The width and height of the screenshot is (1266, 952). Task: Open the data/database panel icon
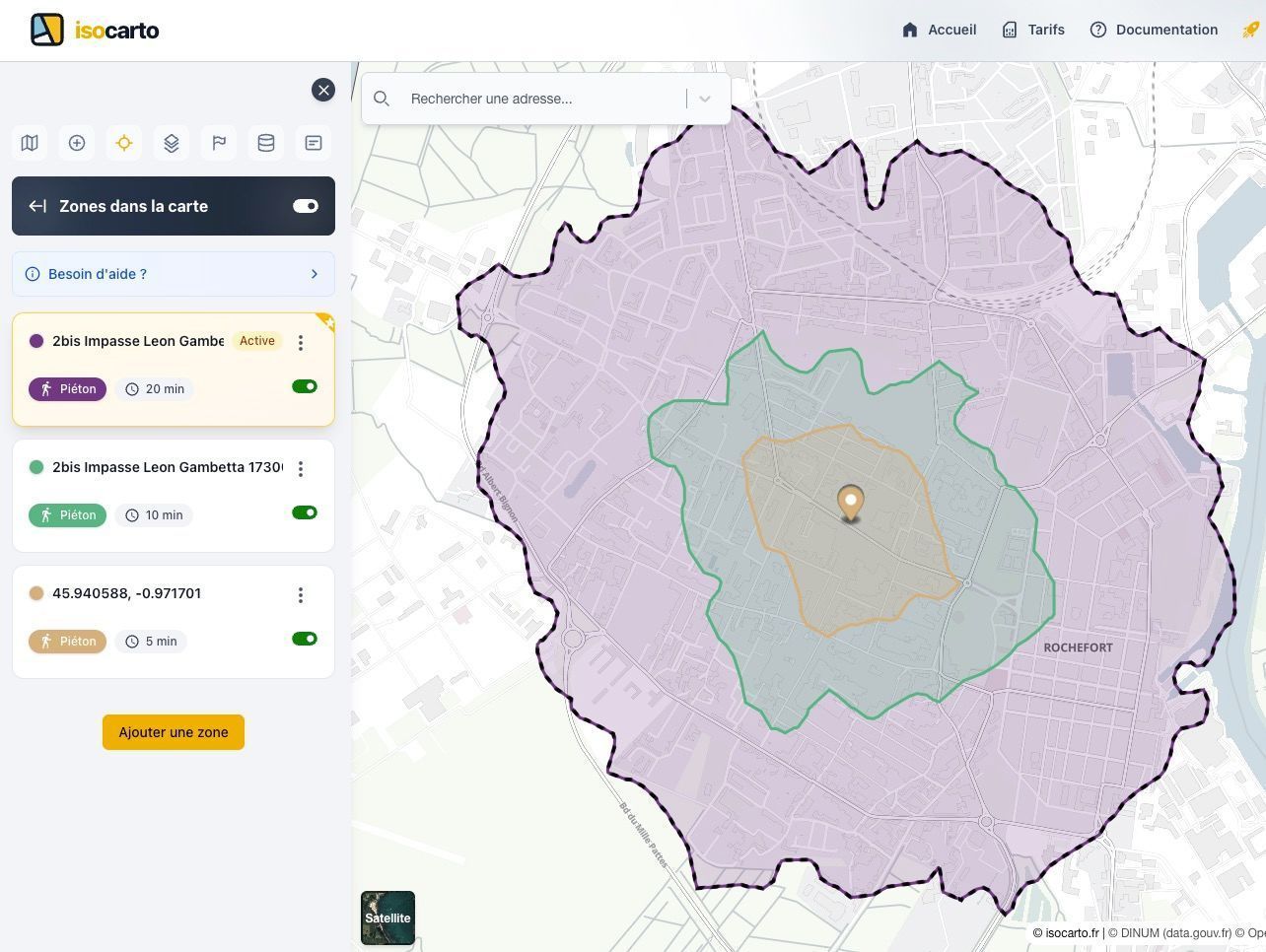point(265,143)
